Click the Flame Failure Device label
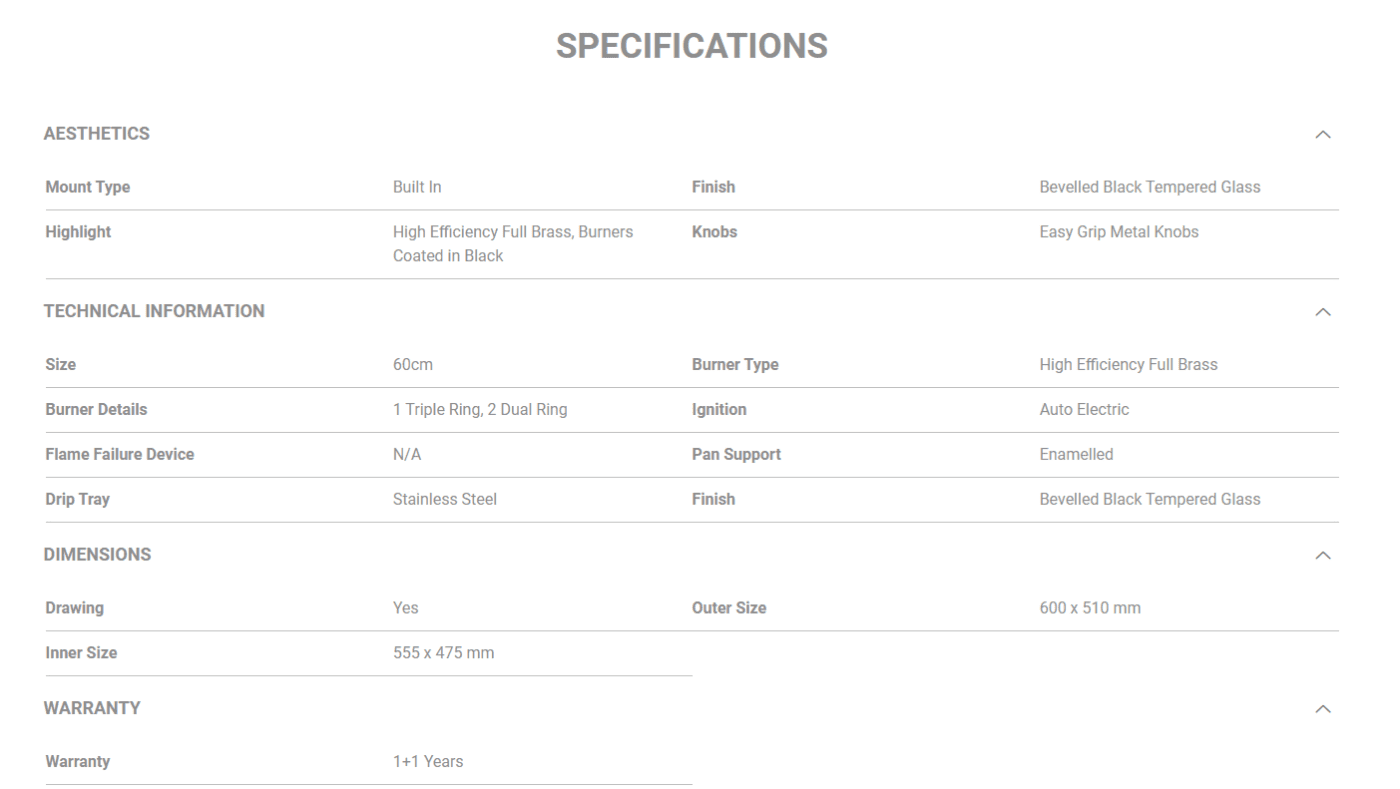Screen dimensions: 1400x789 pyautogui.click(x=120, y=455)
